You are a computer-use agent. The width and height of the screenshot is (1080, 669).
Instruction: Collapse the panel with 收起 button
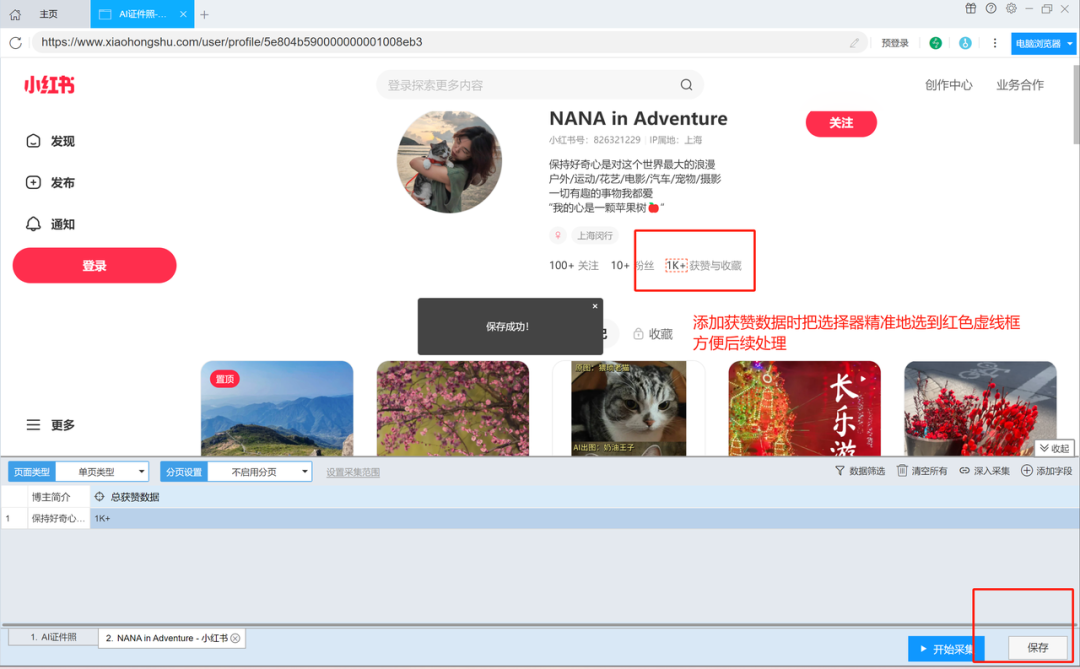[1055, 449]
